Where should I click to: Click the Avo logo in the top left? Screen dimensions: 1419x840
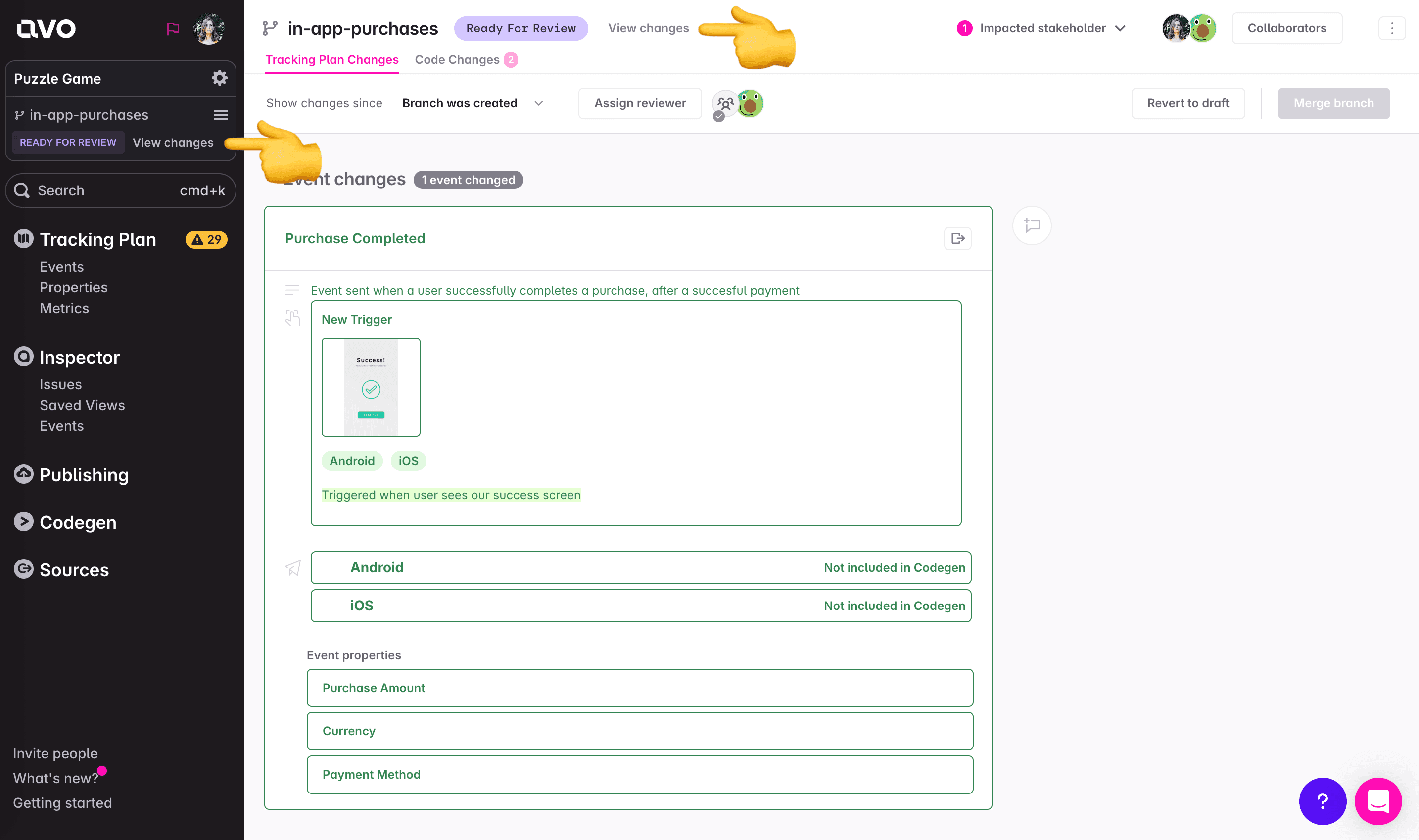pyautogui.click(x=46, y=28)
